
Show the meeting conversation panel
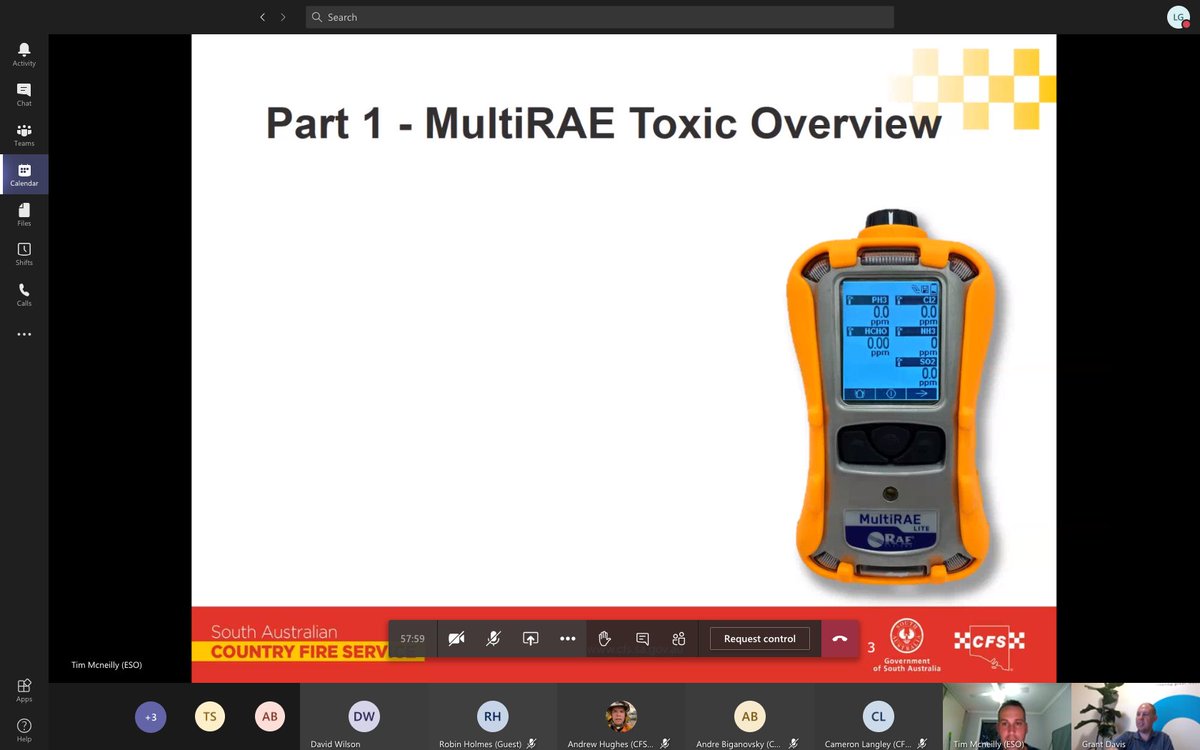tap(642, 638)
